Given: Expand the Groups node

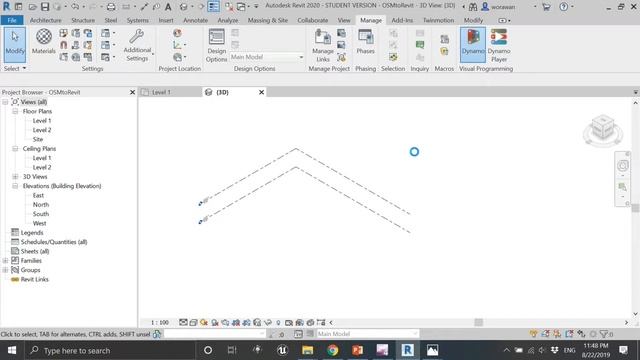Looking at the screenshot, I should pos(5,270).
